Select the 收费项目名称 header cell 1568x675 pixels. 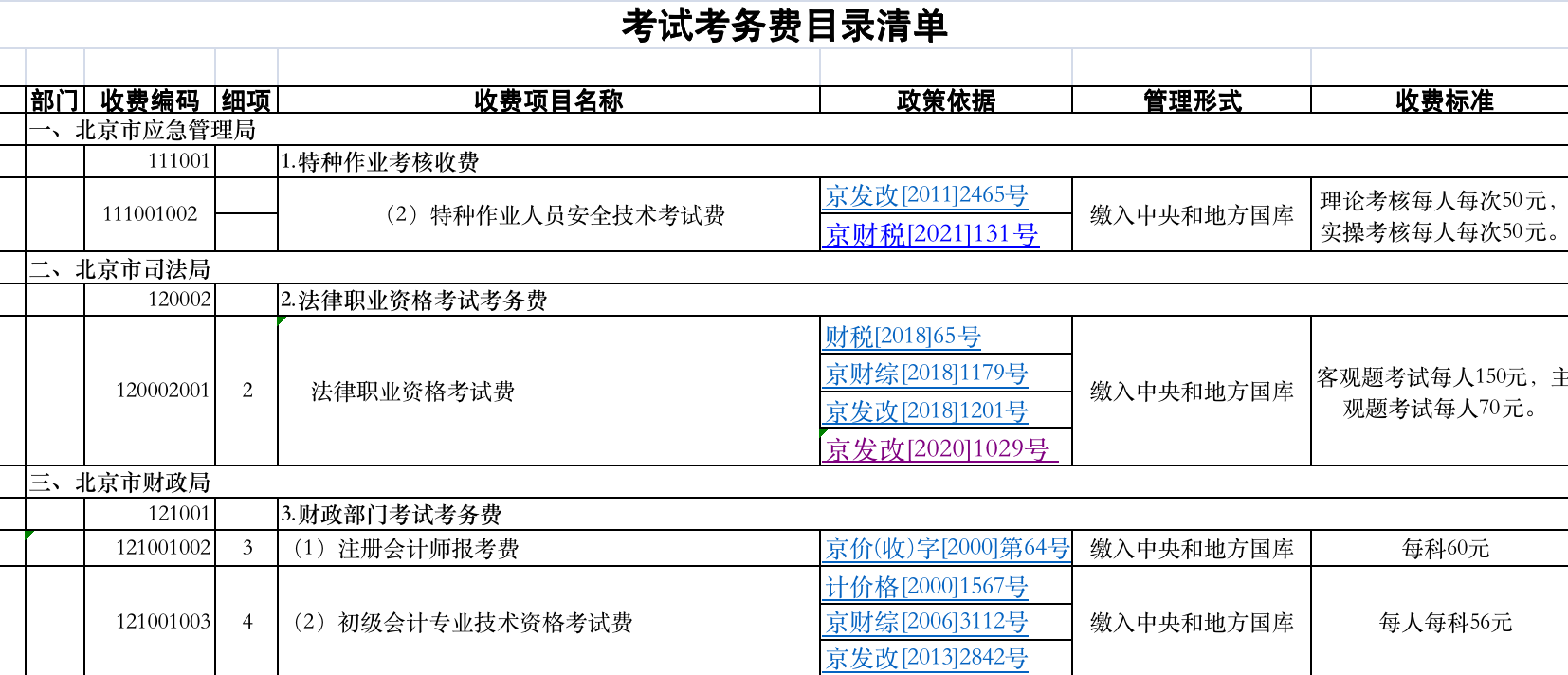click(548, 100)
